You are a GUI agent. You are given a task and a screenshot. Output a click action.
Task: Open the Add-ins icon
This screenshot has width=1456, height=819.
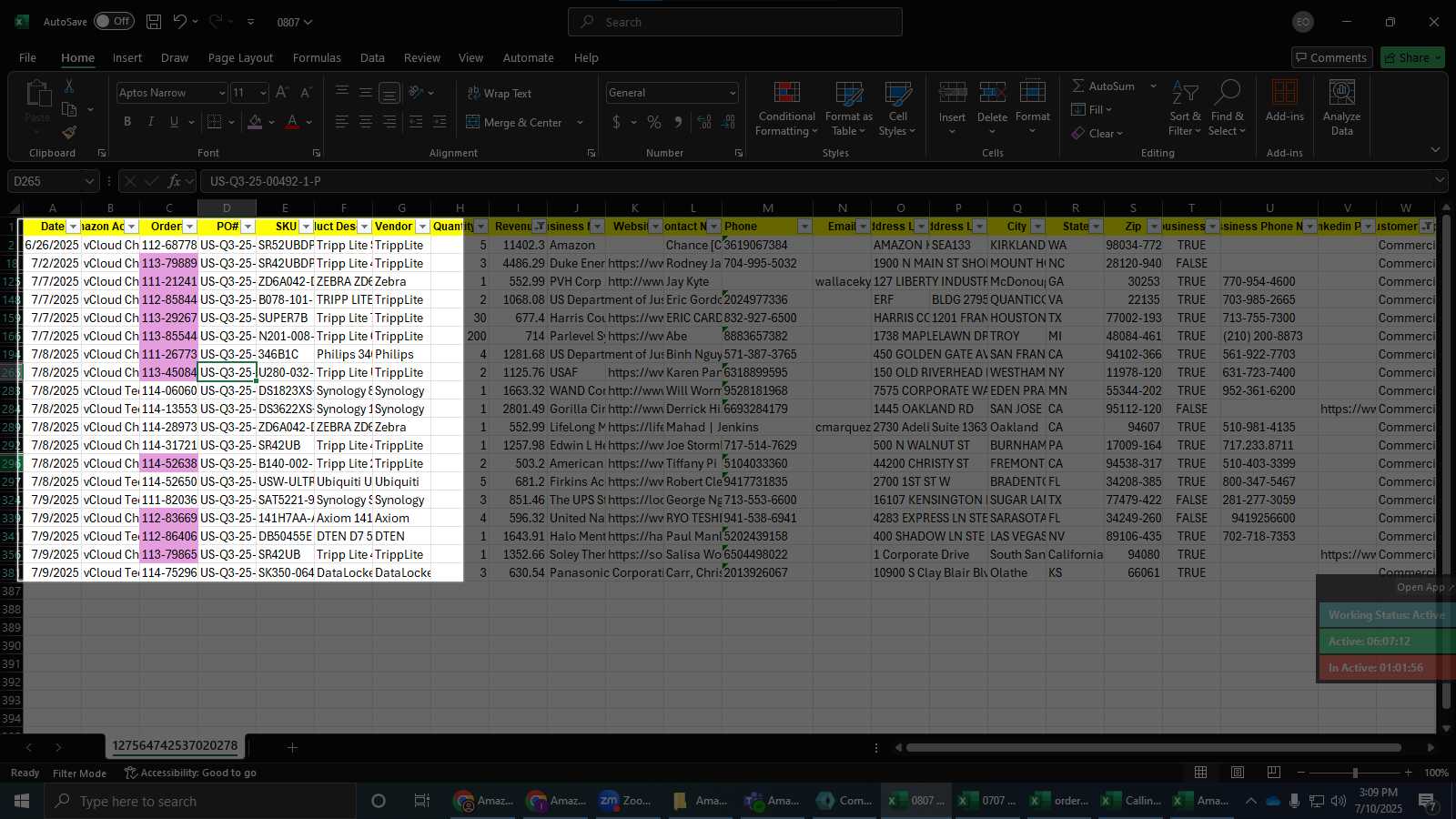coord(1284,101)
